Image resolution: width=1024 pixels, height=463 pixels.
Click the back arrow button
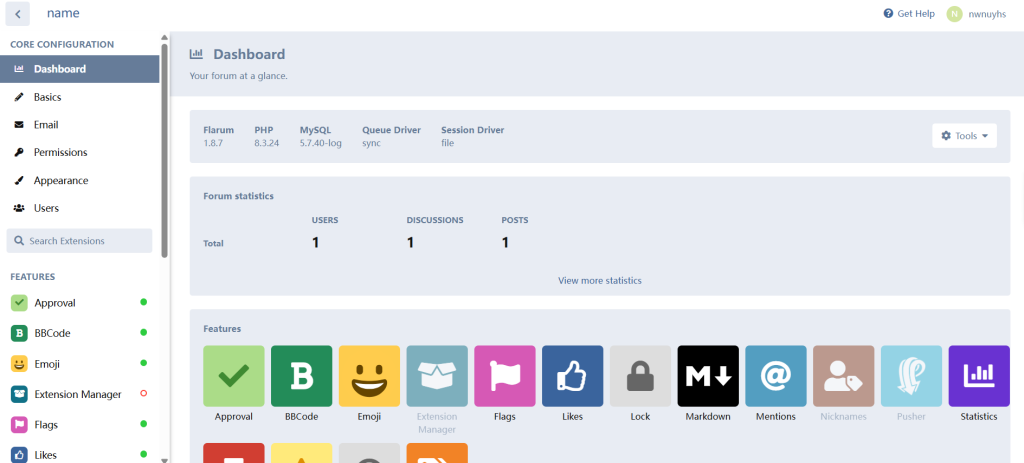[18, 14]
